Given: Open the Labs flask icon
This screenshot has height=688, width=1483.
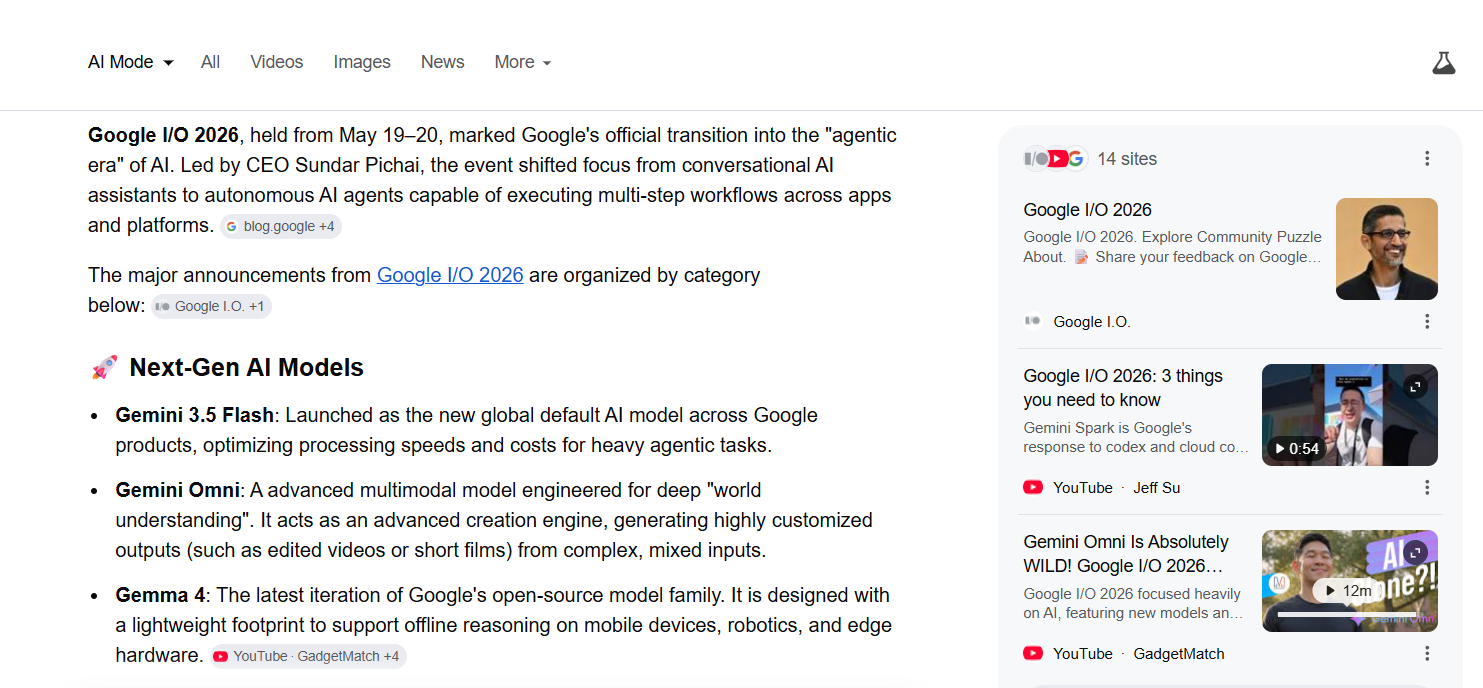Looking at the screenshot, I should [1443, 62].
